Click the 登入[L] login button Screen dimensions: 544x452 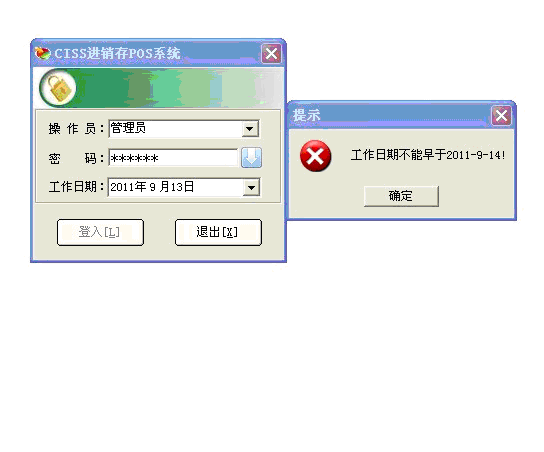pyautogui.click(x=100, y=232)
